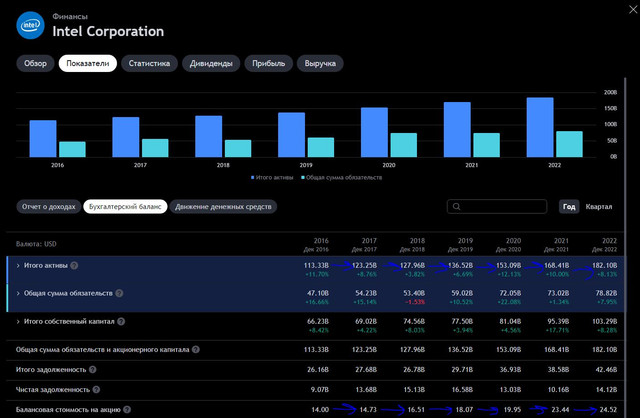Click the 2022 column header
This screenshot has width=640, height=418.
coord(604,245)
